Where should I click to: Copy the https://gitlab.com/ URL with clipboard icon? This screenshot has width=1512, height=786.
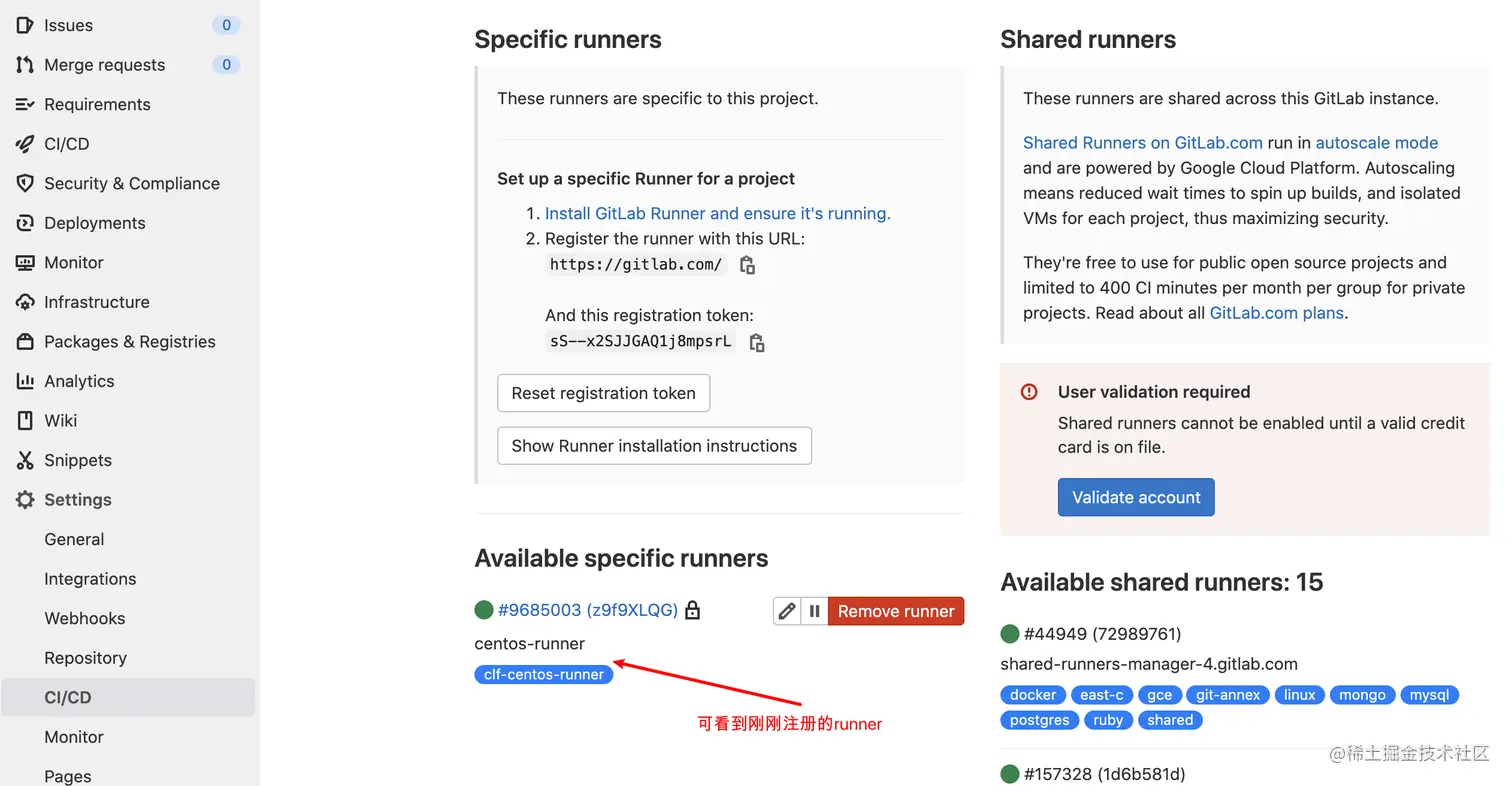(x=747, y=265)
